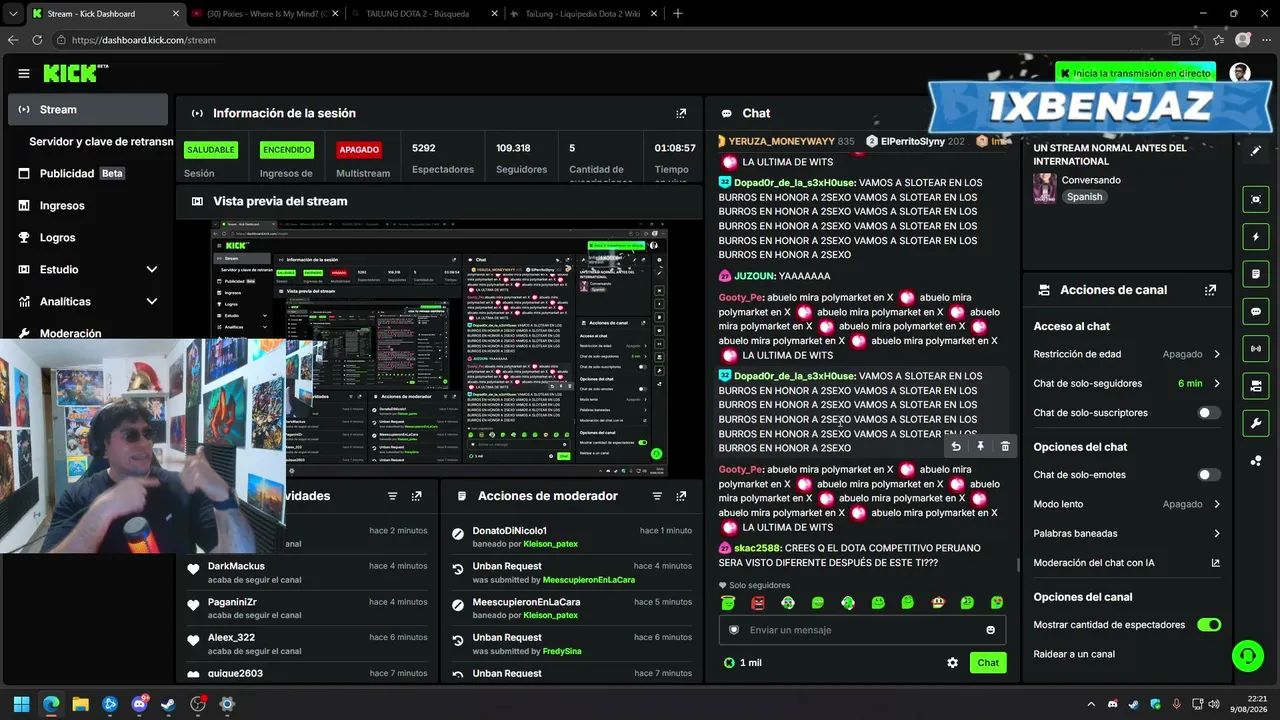Viewport: 1280px width, 720px height.
Task: Open Palabras baneadas list
Action: coord(1127,534)
